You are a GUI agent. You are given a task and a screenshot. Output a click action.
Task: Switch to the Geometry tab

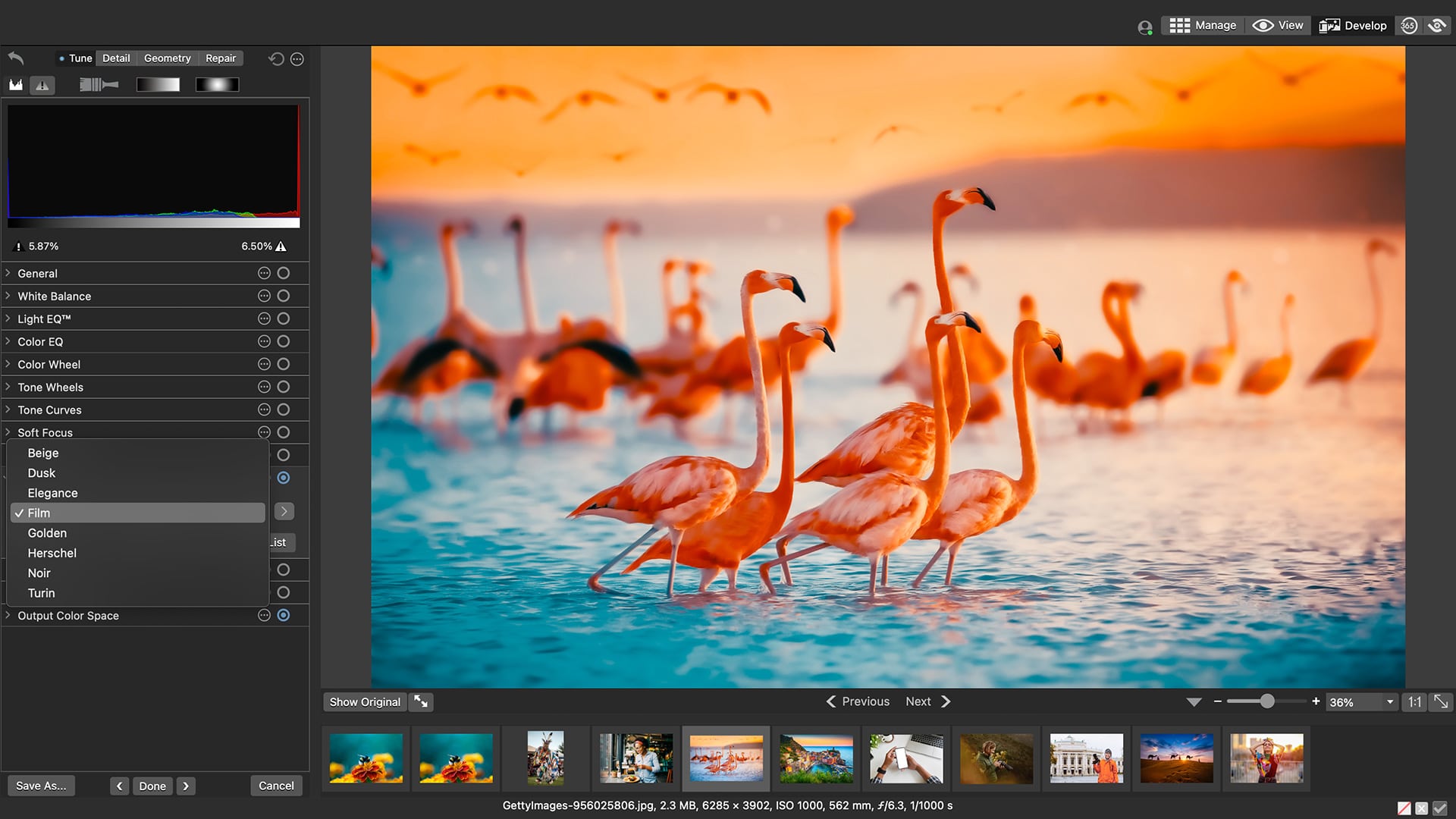(x=167, y=58)
